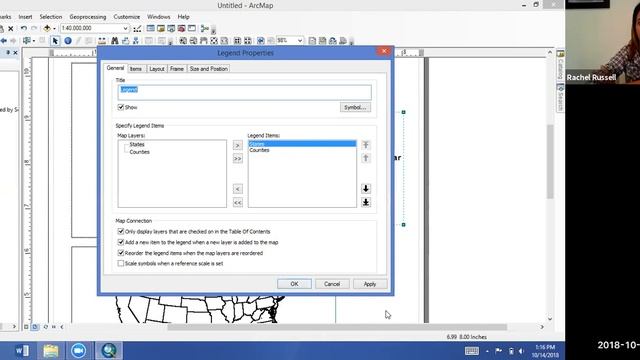
Task: Open the Add Data dropdown arrow
Action: [54, 29]
